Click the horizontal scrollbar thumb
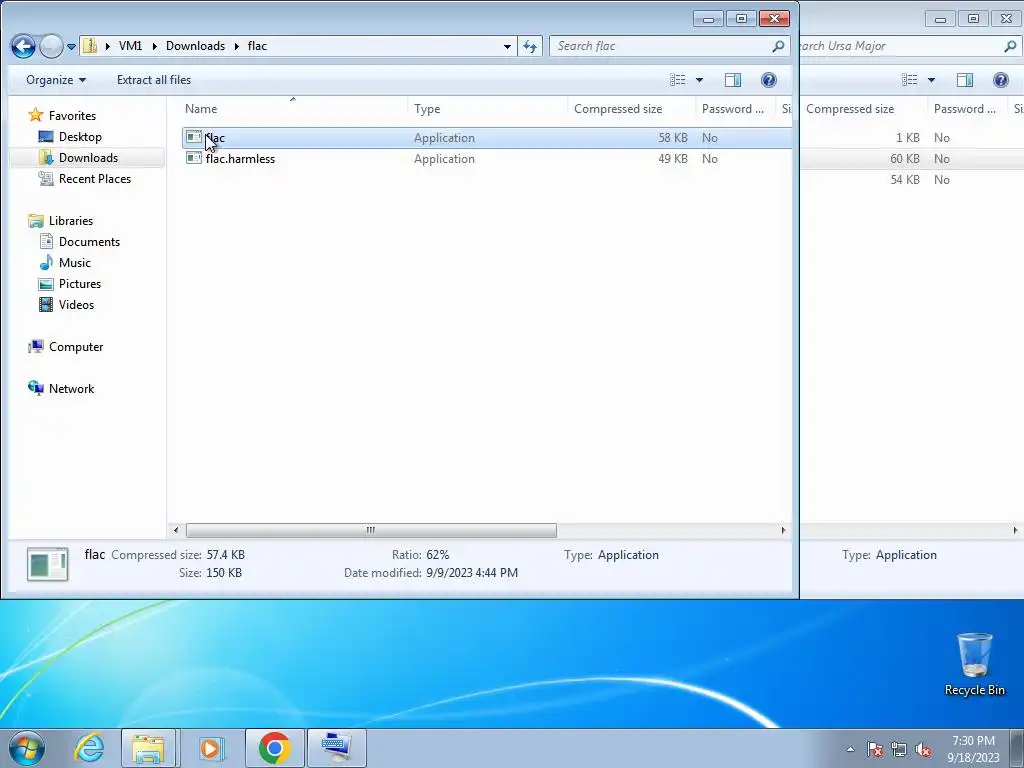The image size is (1024, 768). point(371,530)
